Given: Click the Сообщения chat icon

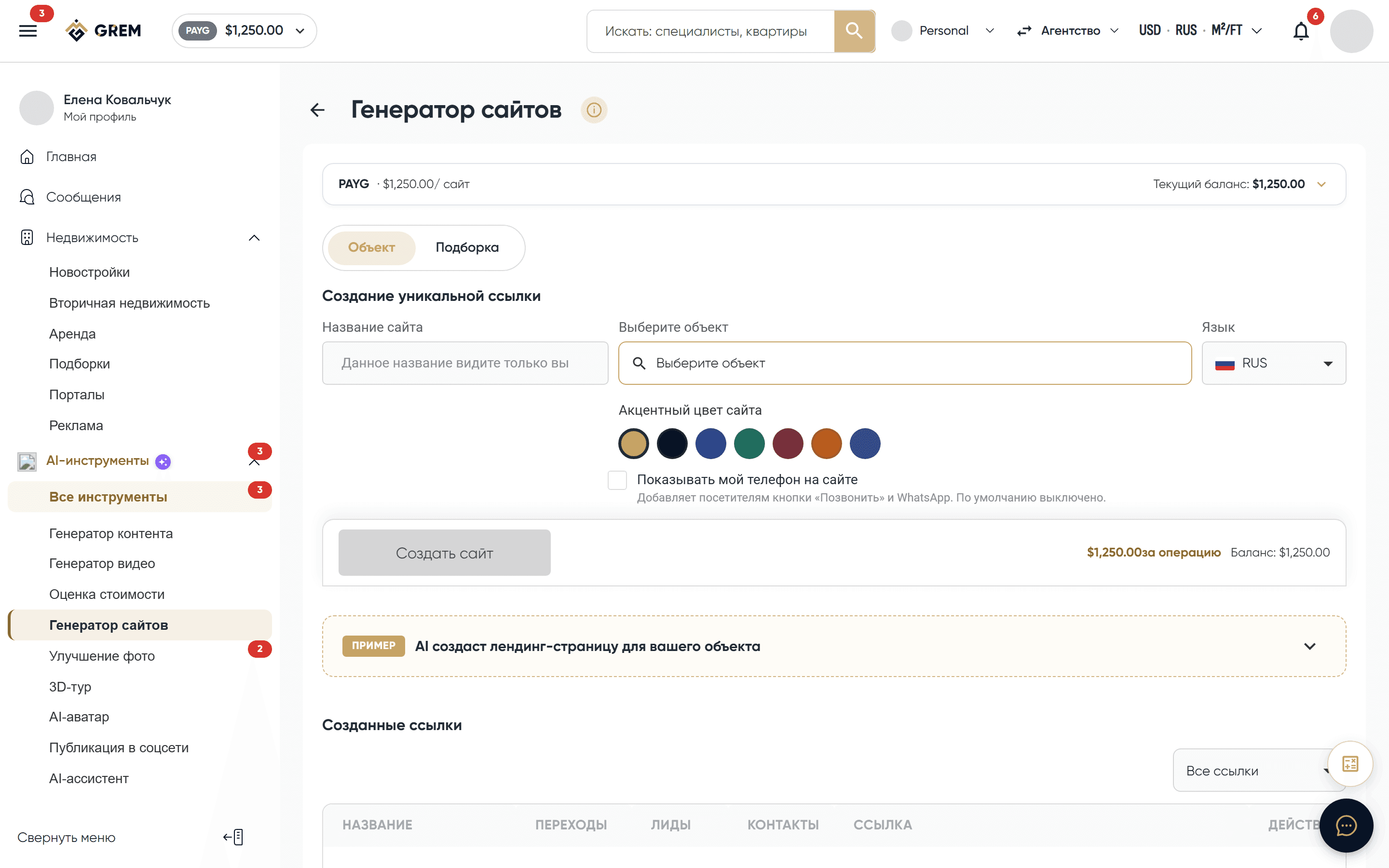Looking at the screenshot, I should (x=27, y=197).
